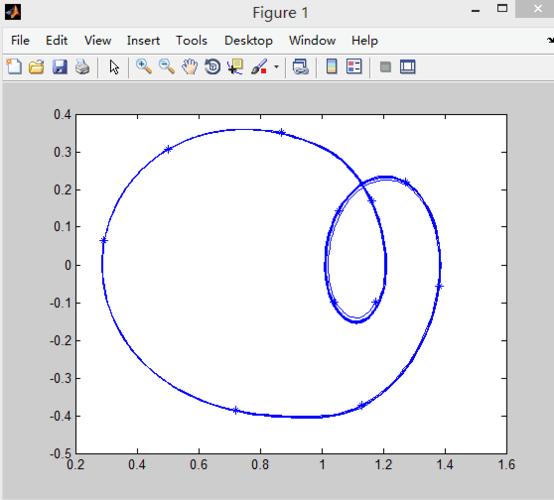The image size is (554, 500).
Task: Open the File menu
Action: (20, 41)
